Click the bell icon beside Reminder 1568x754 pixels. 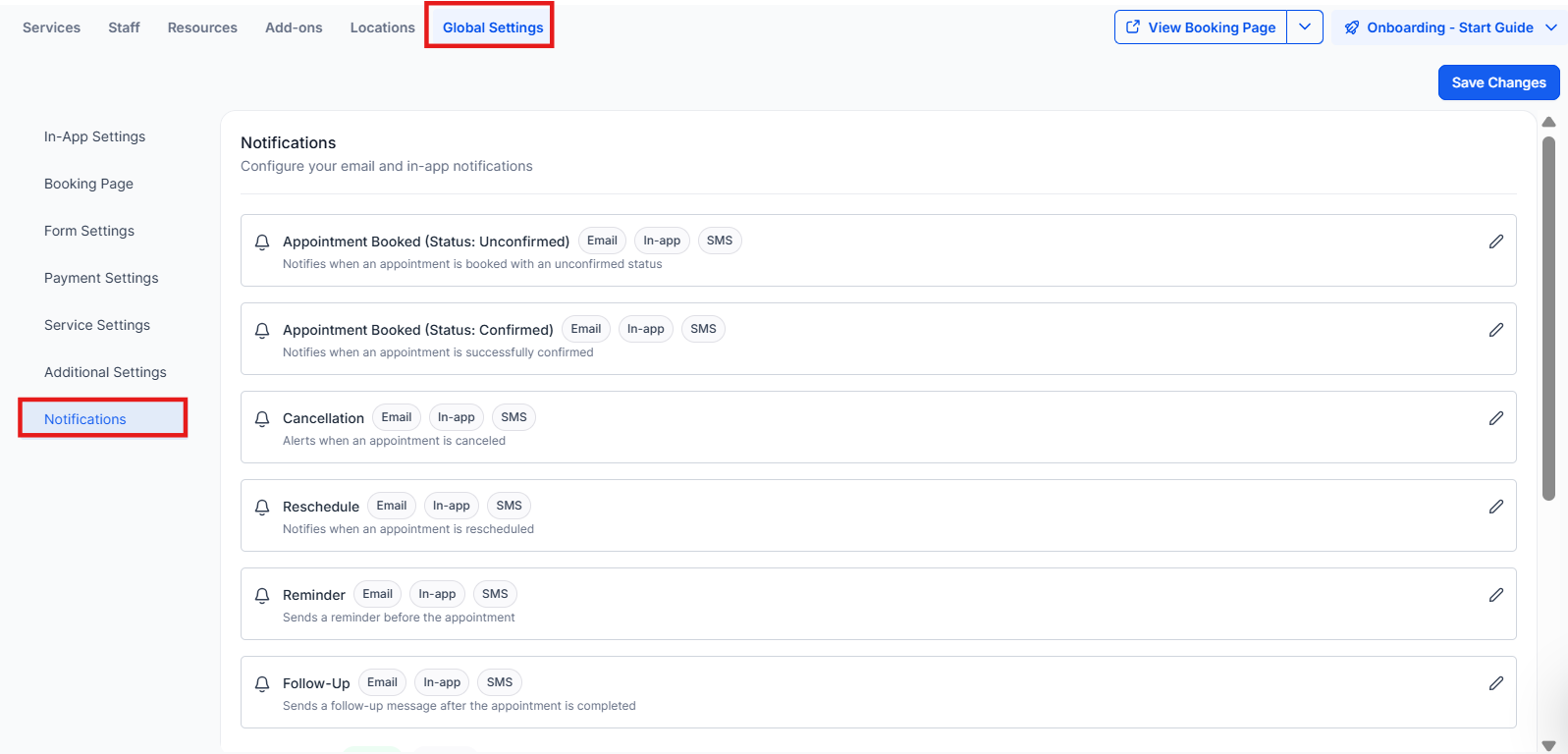click(x=262, y=596)
